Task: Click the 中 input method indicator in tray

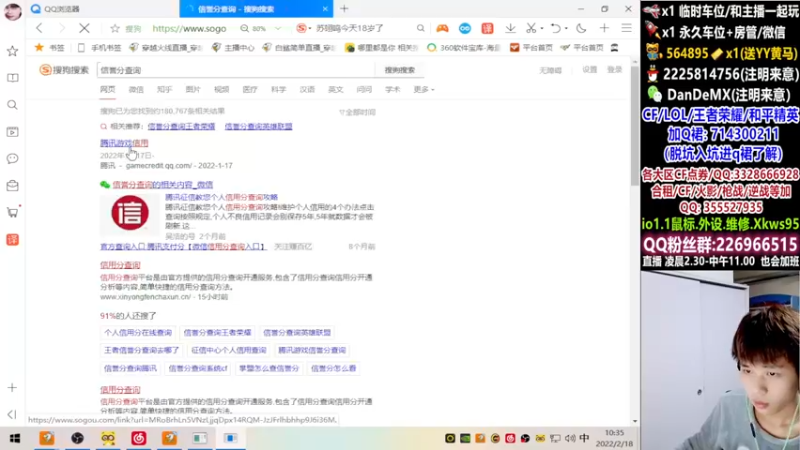Action: click(x=584, y=438)
